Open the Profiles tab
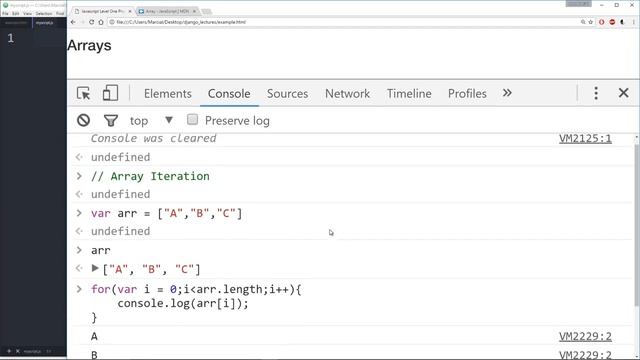The image size is (640, 360). point(467,93)
